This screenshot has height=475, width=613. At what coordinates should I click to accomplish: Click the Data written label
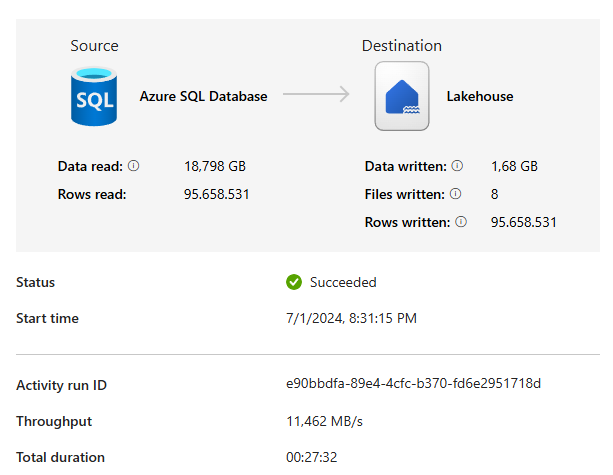click(405, 166)
